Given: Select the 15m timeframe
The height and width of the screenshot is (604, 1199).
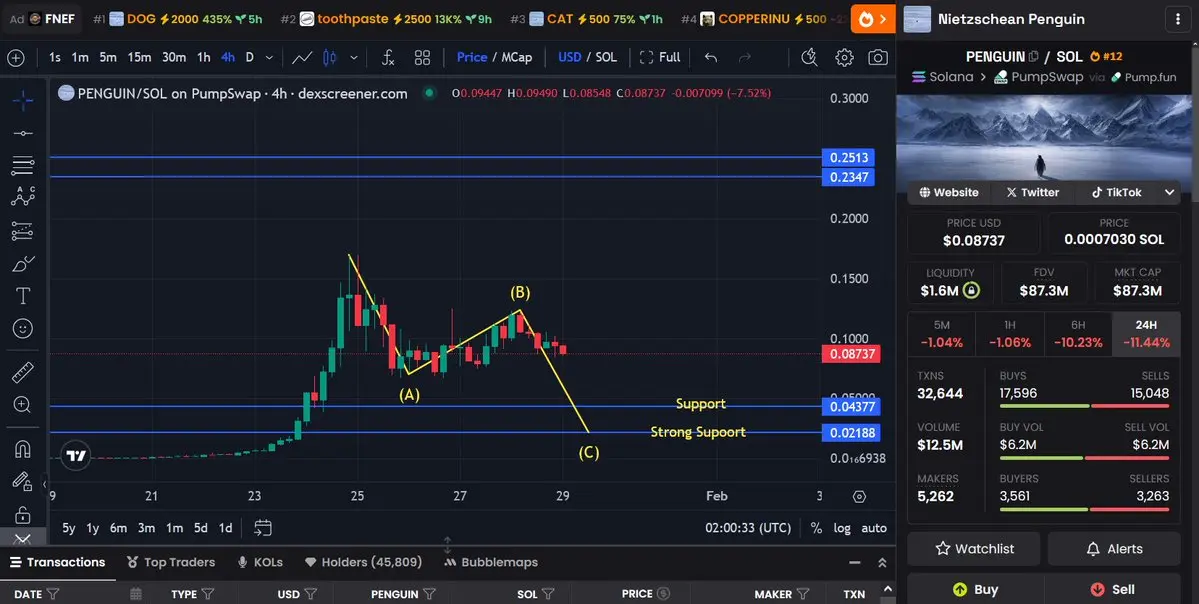Looking at the screenshot, I should click(139, 57).
